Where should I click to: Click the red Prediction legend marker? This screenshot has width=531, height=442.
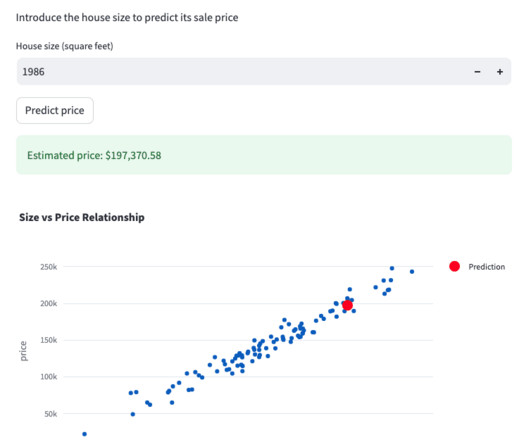(x=454, y=267)
